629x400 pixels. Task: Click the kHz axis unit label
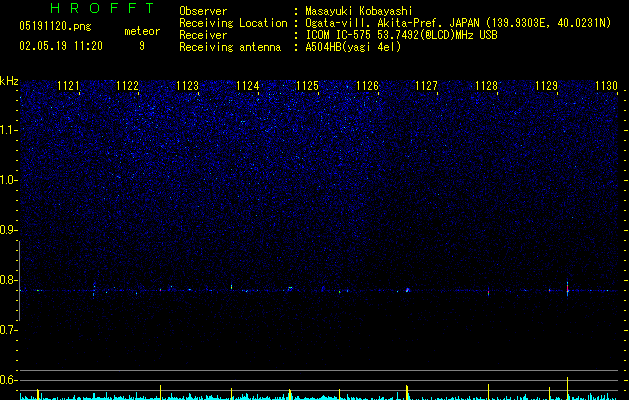[9, 81]
